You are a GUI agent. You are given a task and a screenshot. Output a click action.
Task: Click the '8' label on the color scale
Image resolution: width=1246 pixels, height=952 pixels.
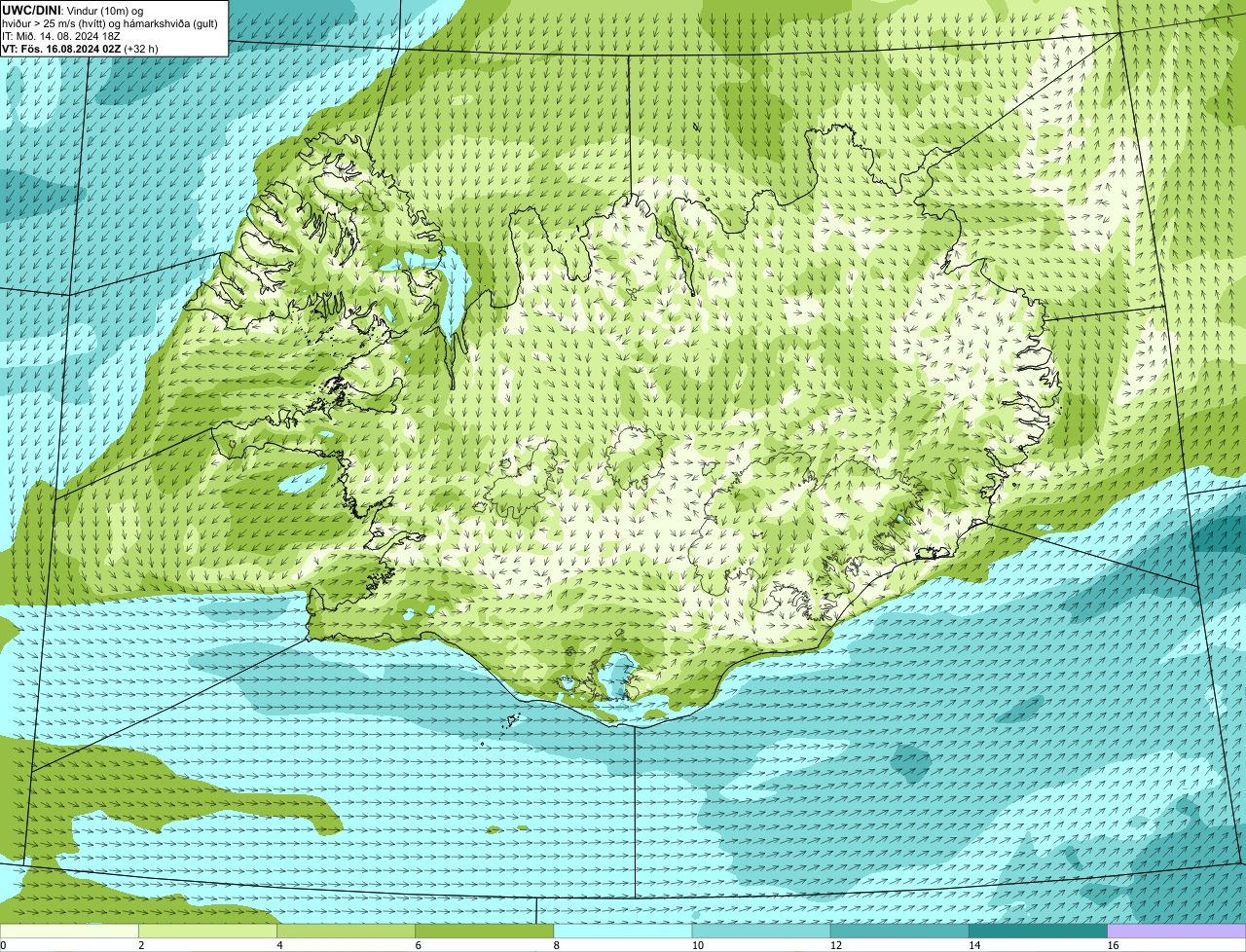point(556,945)
